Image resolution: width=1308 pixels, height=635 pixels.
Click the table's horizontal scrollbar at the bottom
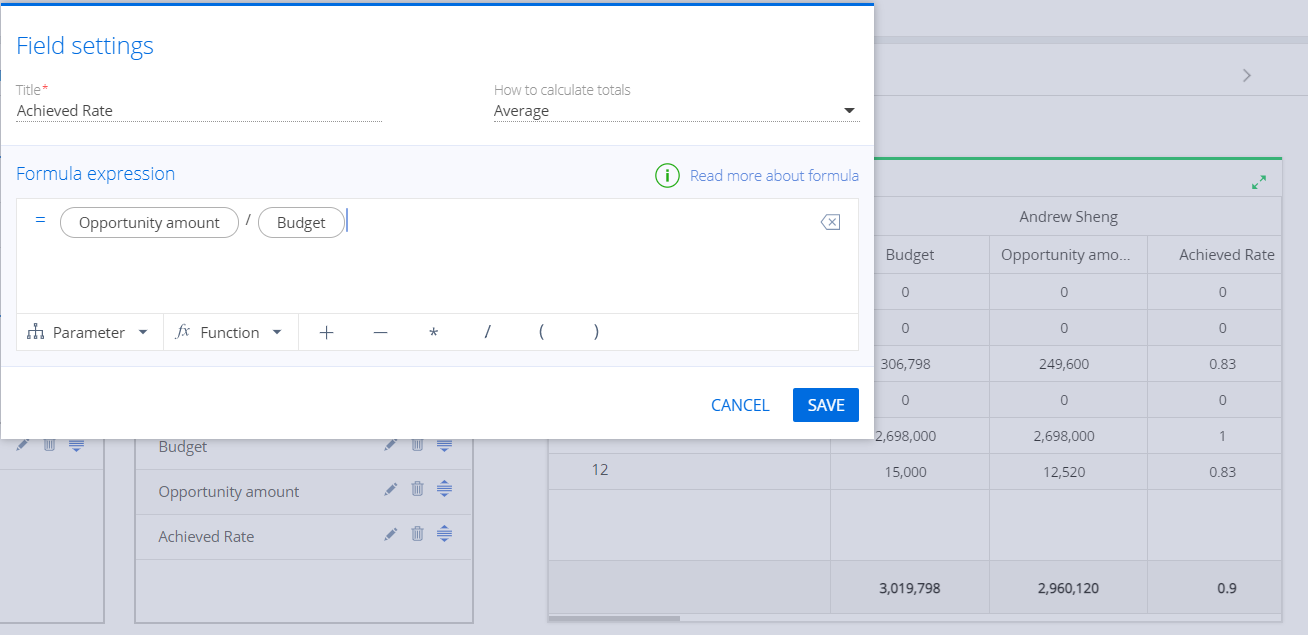click(x=614, y=618)
